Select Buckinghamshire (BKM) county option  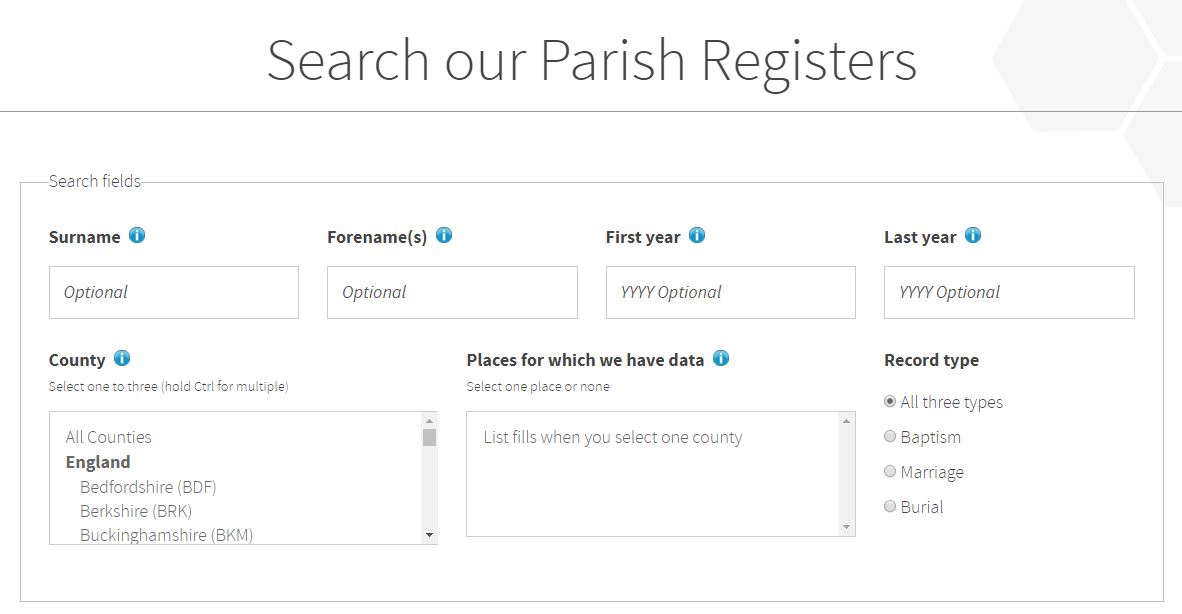[x=166, y=535]
